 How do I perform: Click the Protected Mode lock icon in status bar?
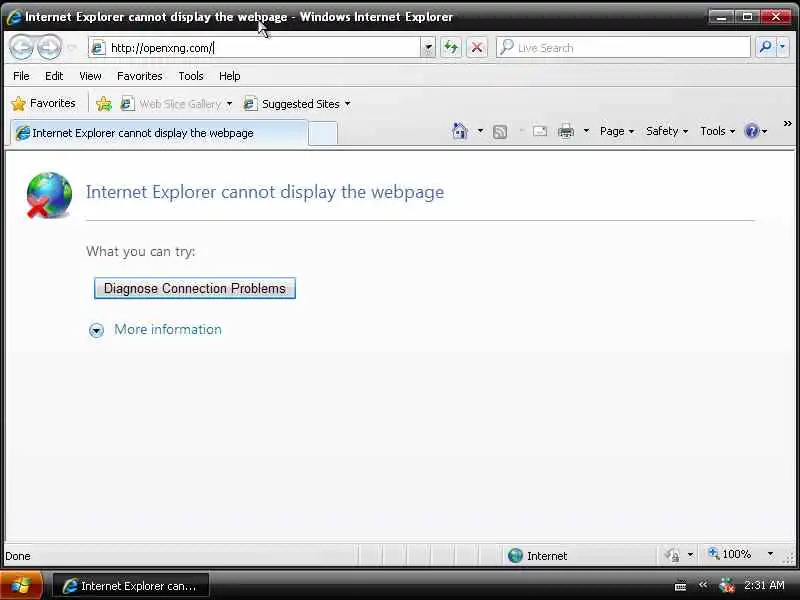pyautogui.click(x=672, y=555)
